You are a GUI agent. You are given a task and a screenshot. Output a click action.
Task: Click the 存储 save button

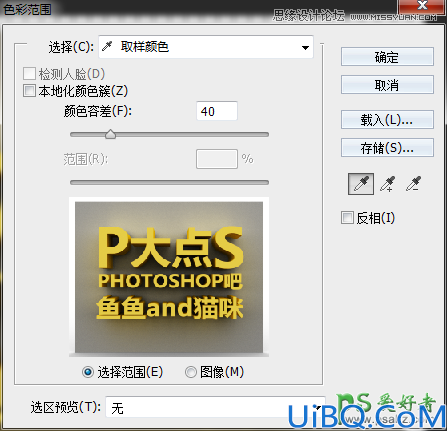(x=387, y=147)
